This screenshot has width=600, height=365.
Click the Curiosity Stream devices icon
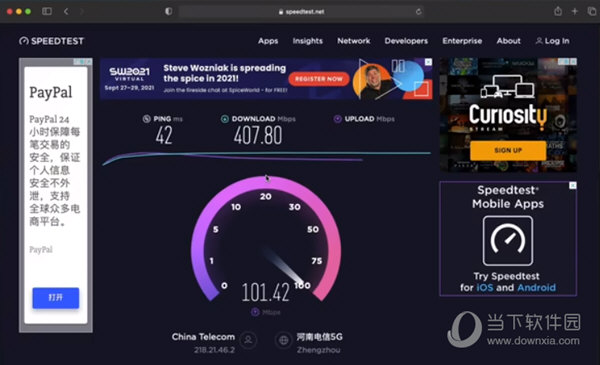[x=508, y=86]
